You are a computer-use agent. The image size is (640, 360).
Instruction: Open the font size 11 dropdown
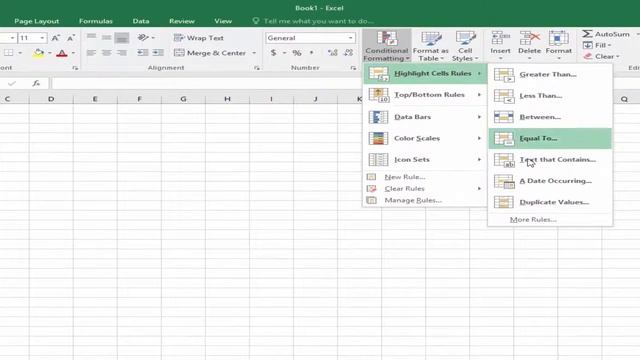42,38
